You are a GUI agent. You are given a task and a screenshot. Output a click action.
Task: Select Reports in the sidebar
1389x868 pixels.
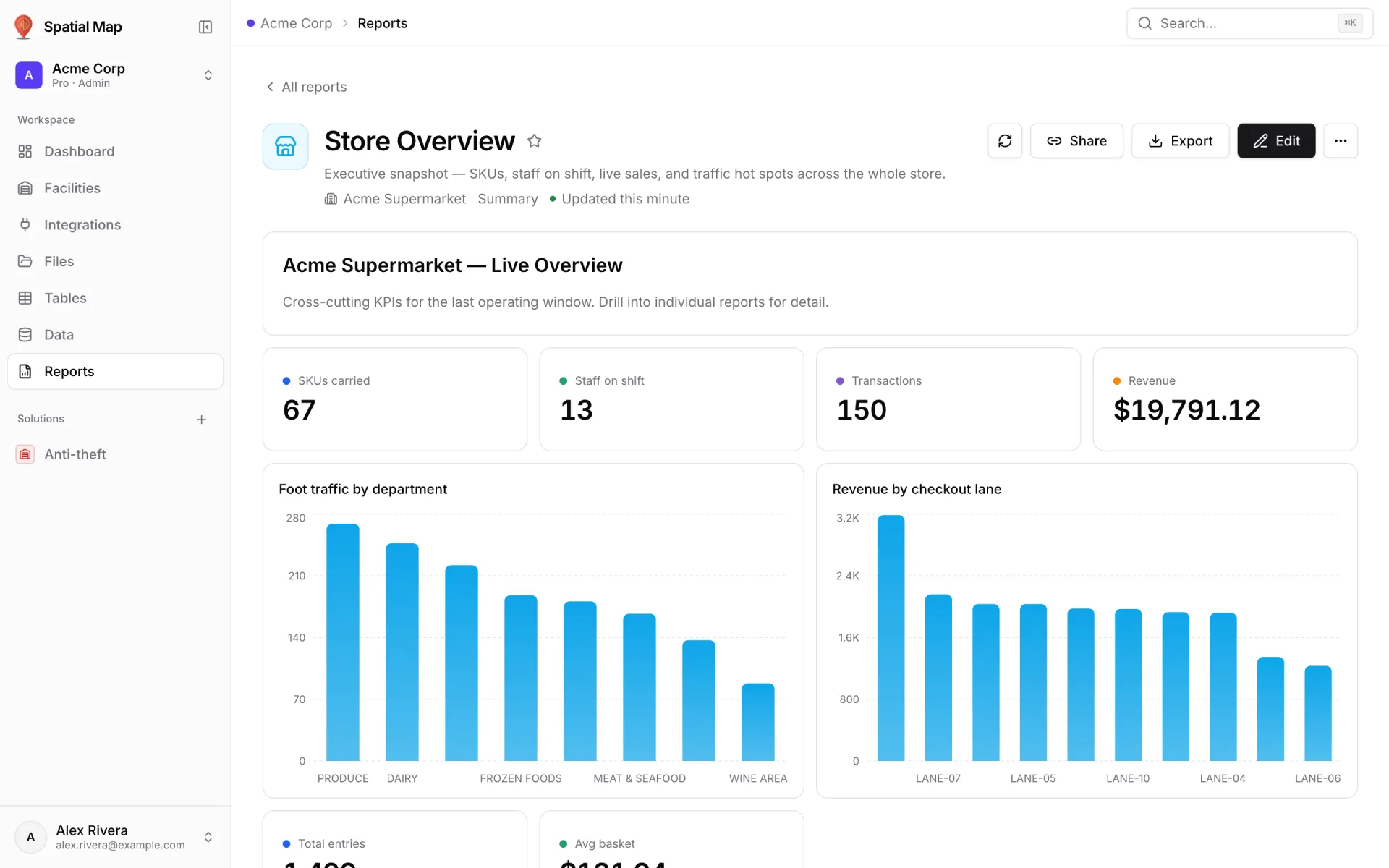click(116, 371)
